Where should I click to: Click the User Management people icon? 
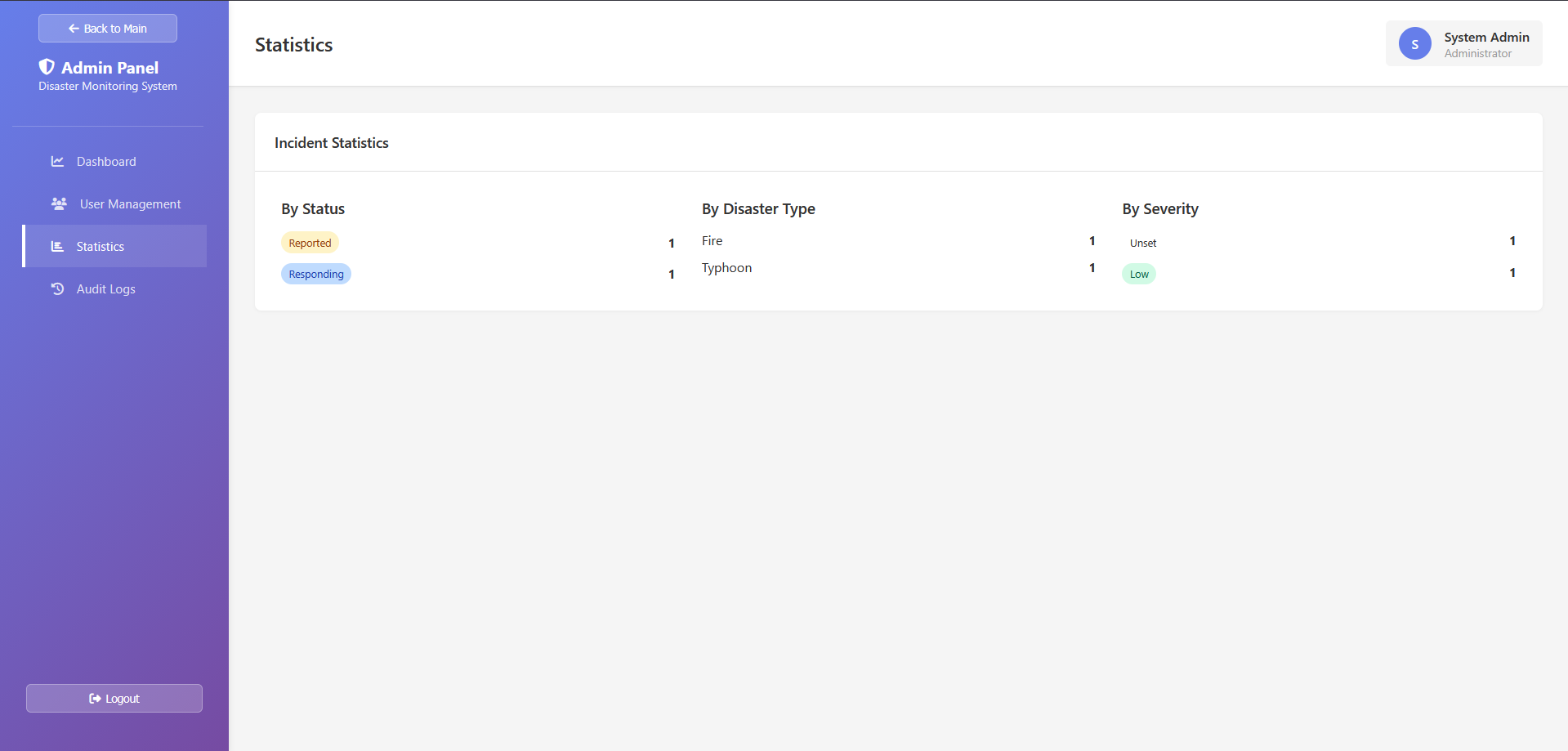pos(59,204)
